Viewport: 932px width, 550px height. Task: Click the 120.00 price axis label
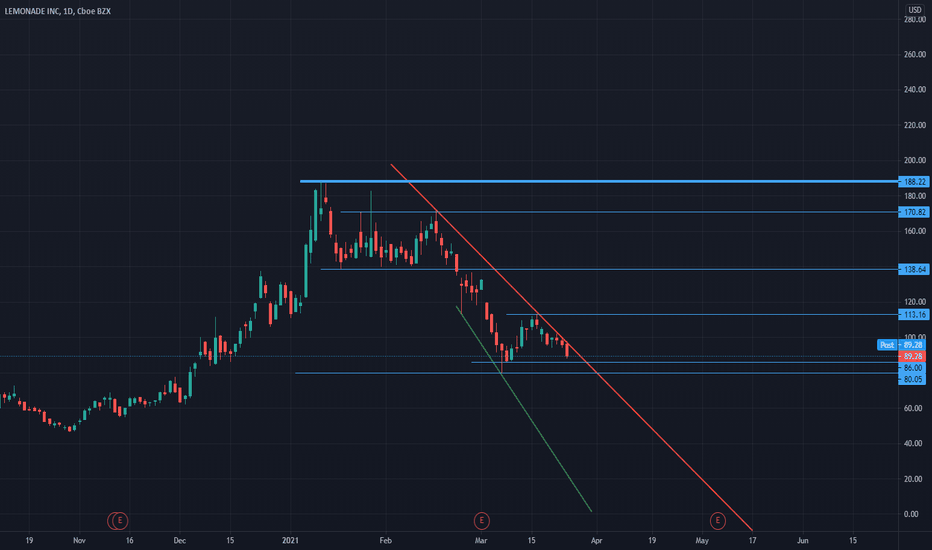click(x=914, y=302)
